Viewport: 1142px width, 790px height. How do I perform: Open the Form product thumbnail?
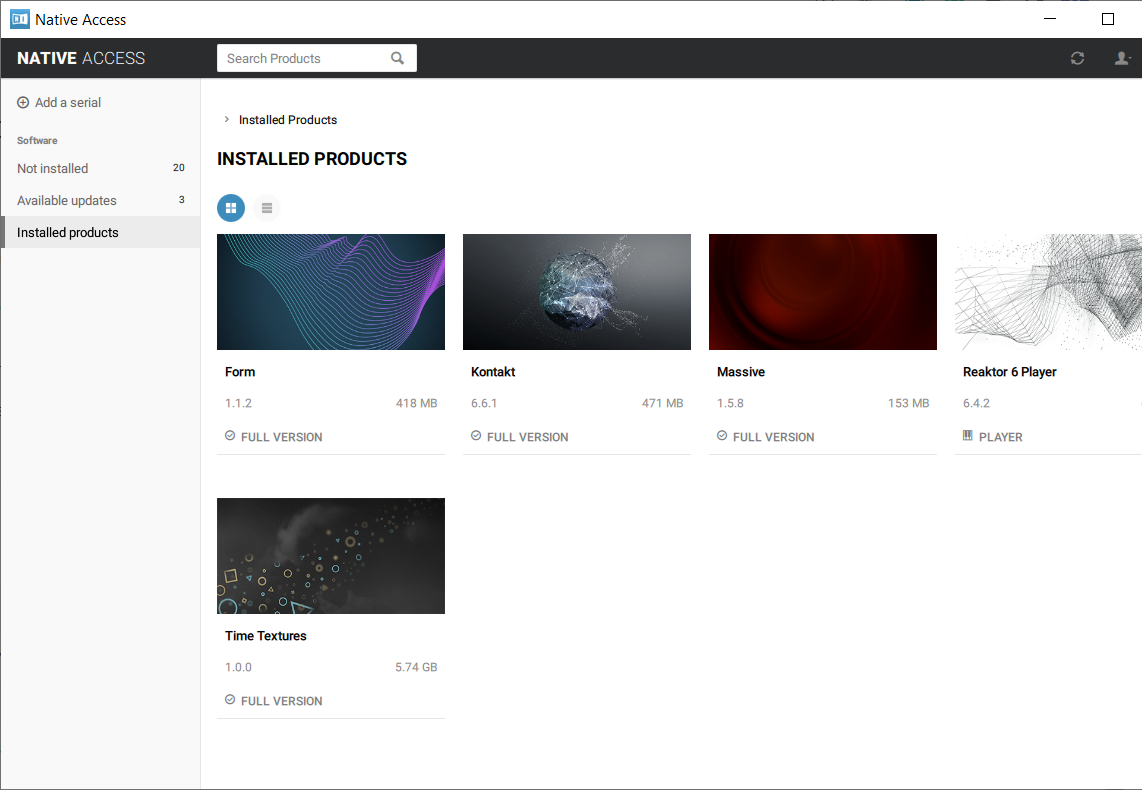tap(331, 292)
